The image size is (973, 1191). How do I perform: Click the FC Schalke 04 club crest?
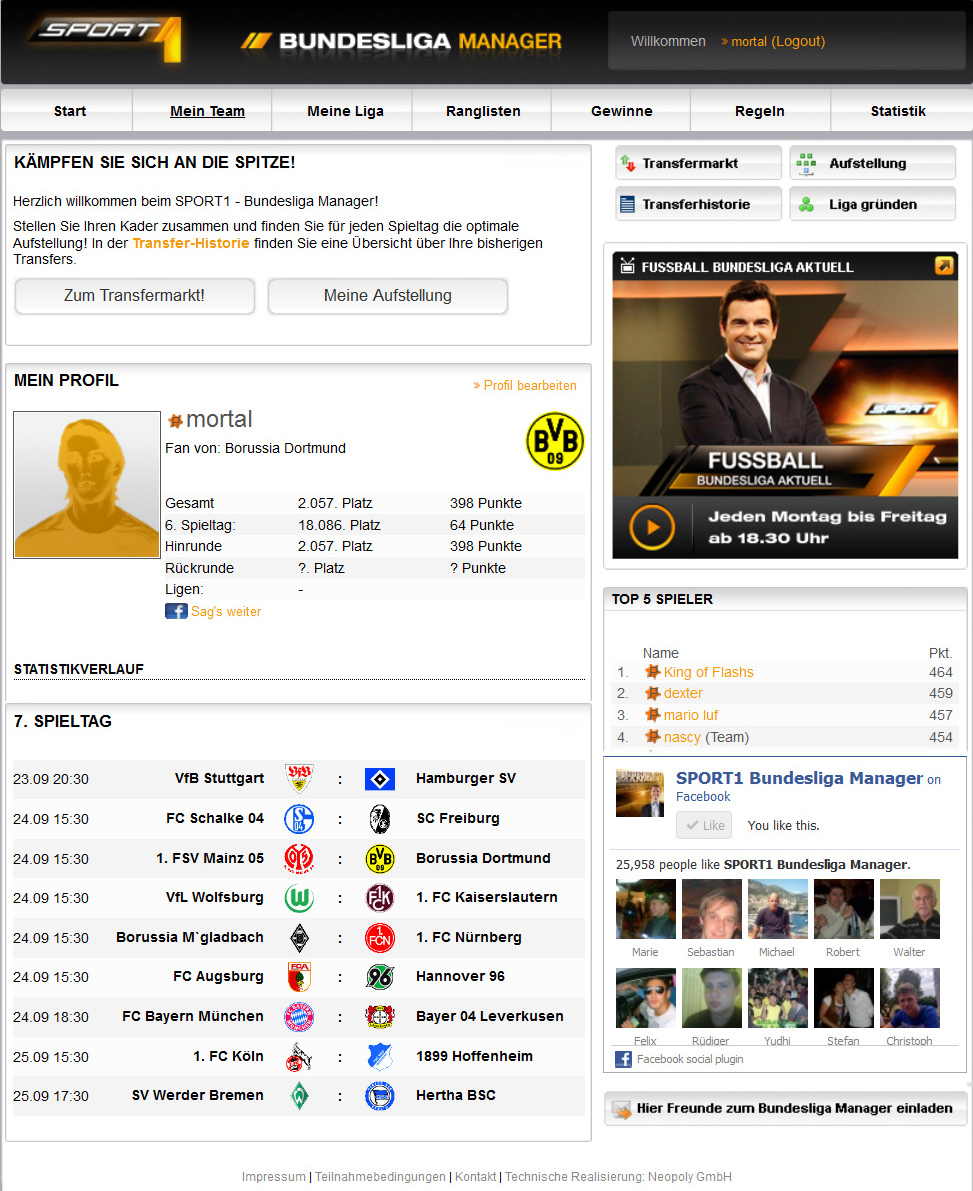pos(299,819)
